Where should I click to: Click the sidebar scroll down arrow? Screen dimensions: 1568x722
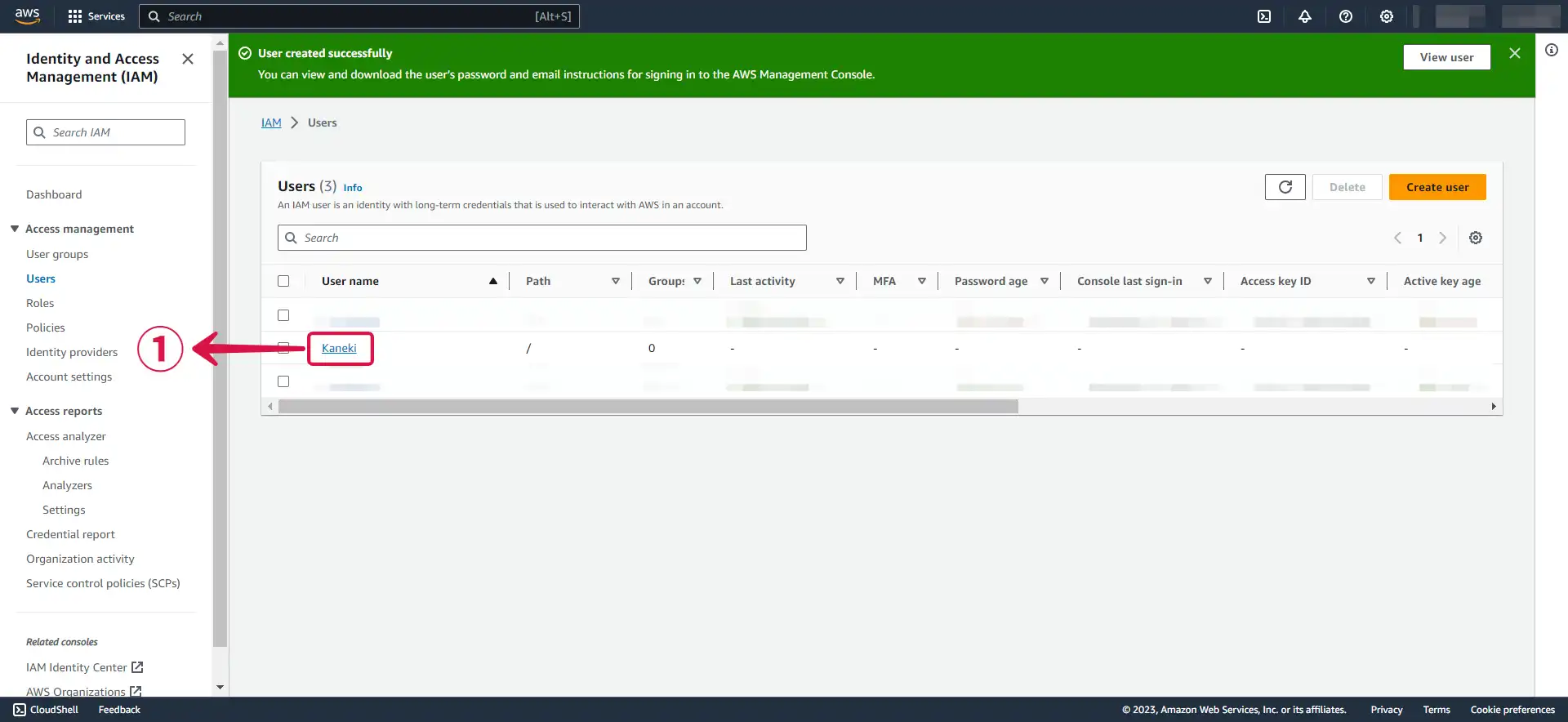pos(220,688)
